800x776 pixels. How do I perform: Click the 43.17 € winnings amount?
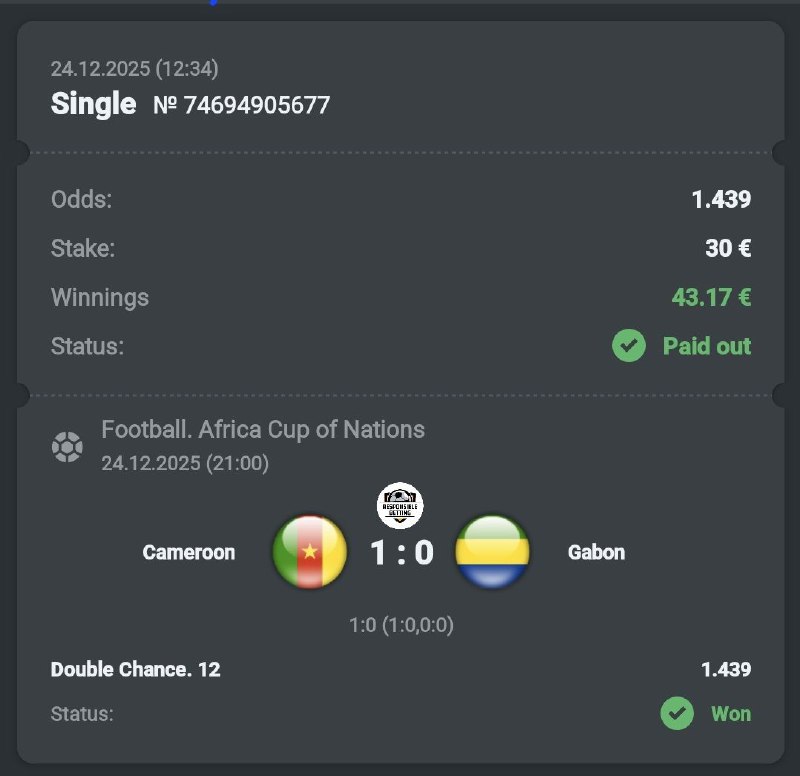pos(711,297)
